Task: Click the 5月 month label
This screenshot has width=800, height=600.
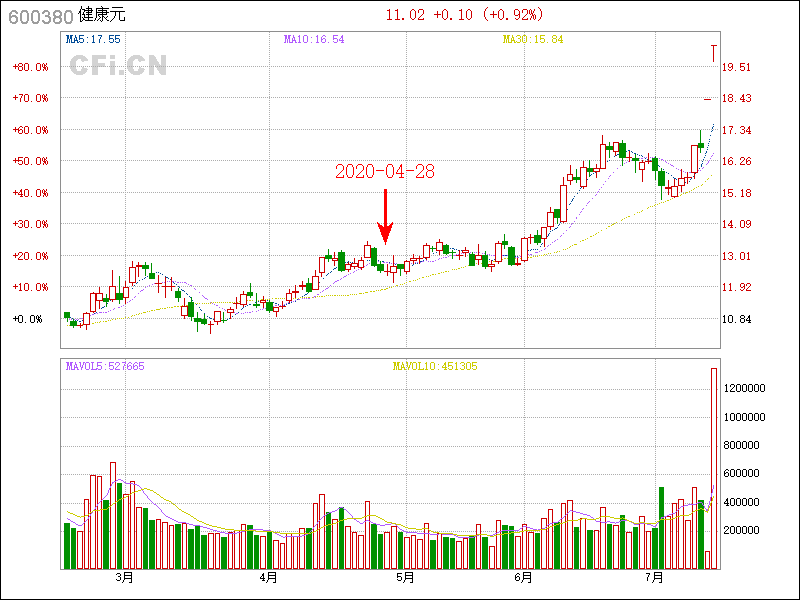Action: point(405,578)
